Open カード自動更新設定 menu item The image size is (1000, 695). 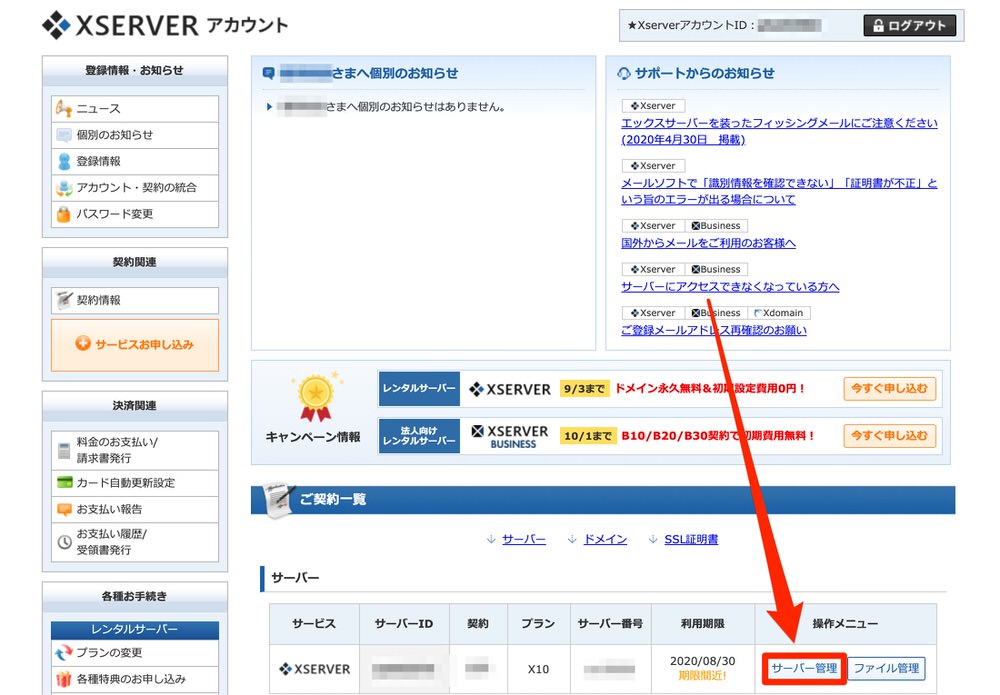click(x=135, y=483)
